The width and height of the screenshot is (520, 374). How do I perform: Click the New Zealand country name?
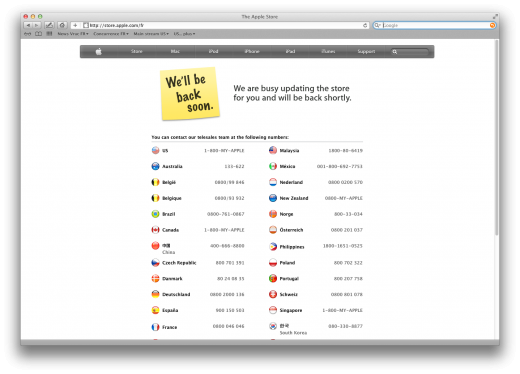[294, 198]
